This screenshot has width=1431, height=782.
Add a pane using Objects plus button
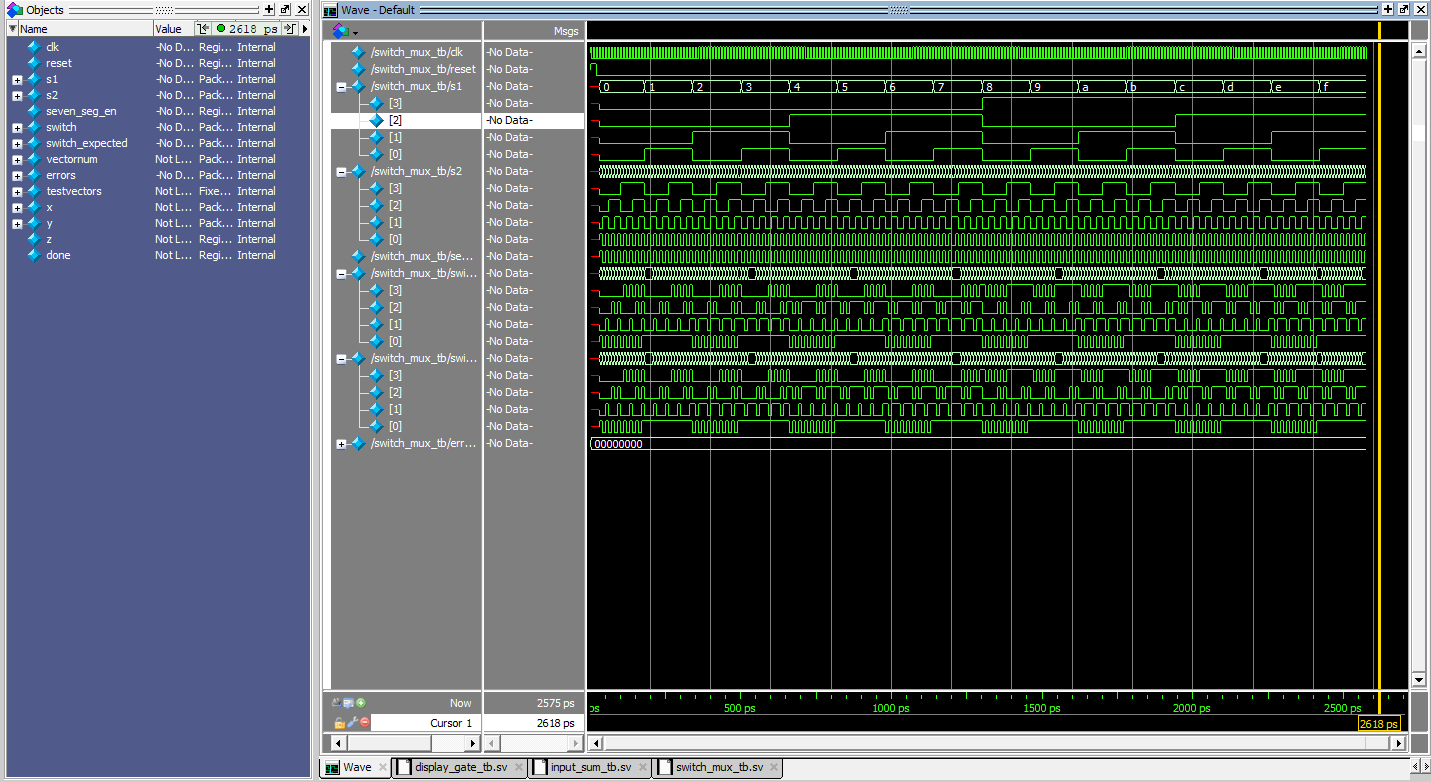click(x=269, y=9)
